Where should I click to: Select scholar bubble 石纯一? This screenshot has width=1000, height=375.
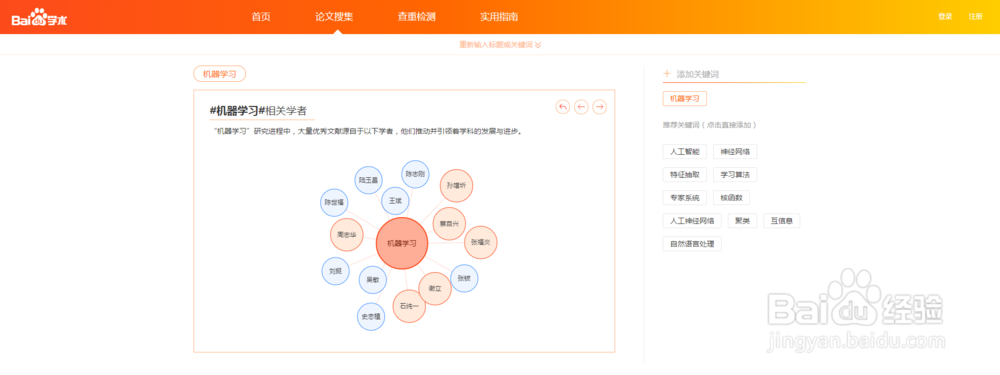point(409,306)
